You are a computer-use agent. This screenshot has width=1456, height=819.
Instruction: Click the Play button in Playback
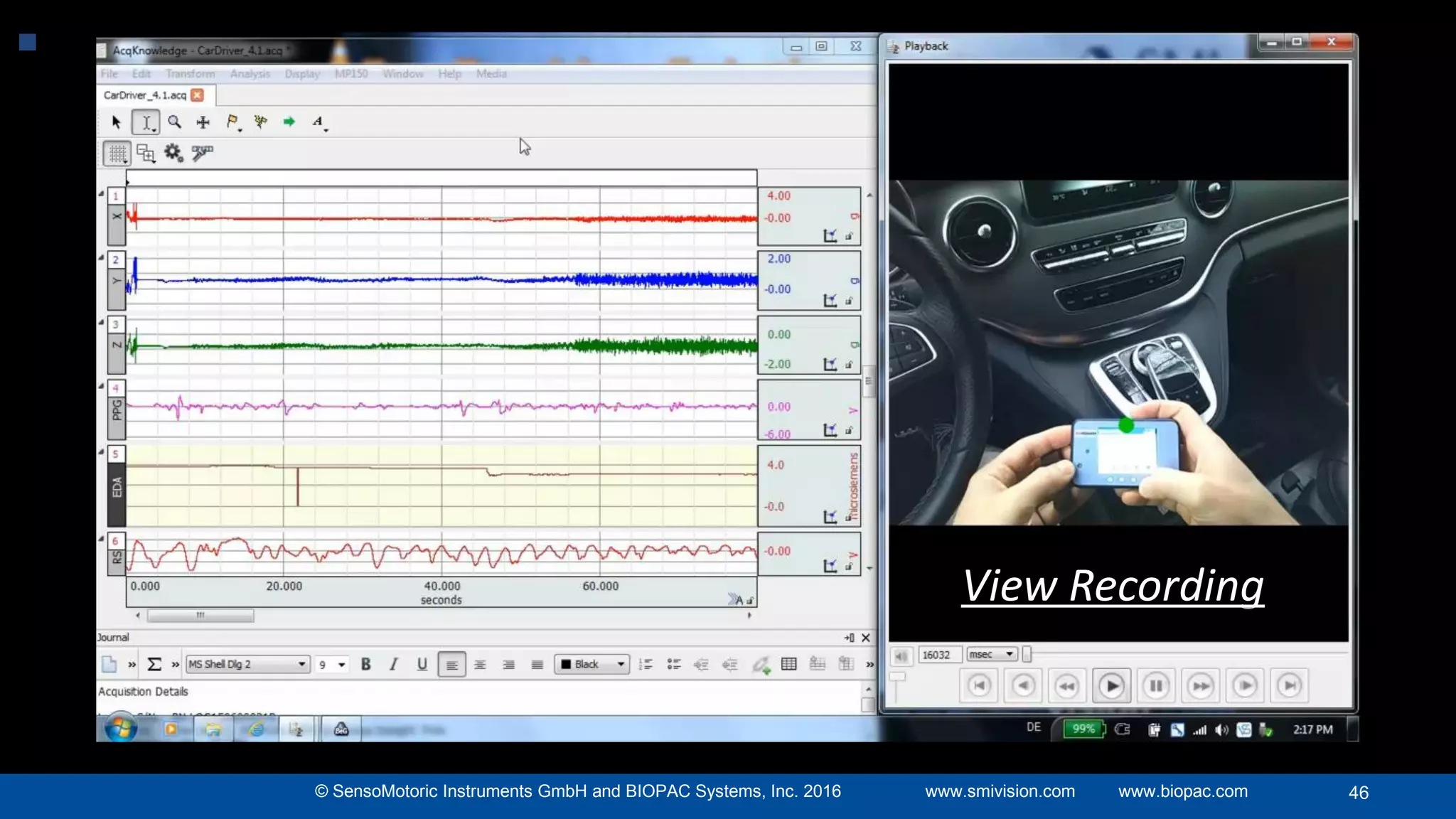point(1111,686)
